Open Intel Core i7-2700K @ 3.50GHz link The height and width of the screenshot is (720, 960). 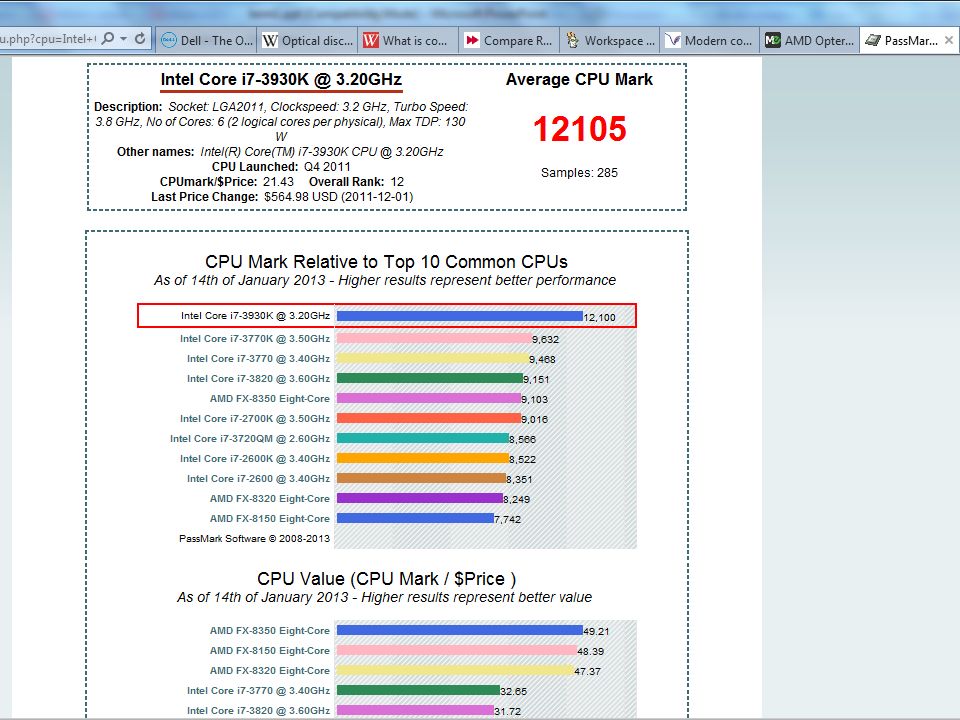coord(255,419)
